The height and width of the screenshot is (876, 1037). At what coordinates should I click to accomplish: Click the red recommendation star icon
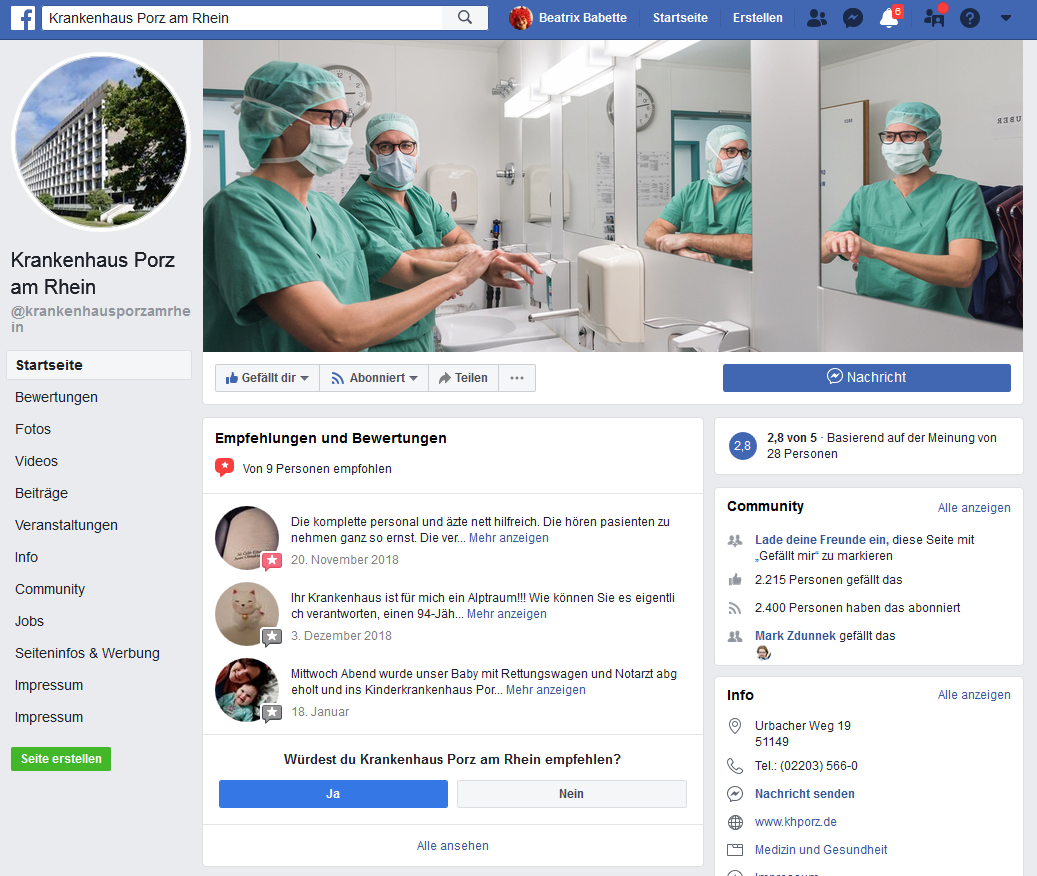(x=224, y=468)
